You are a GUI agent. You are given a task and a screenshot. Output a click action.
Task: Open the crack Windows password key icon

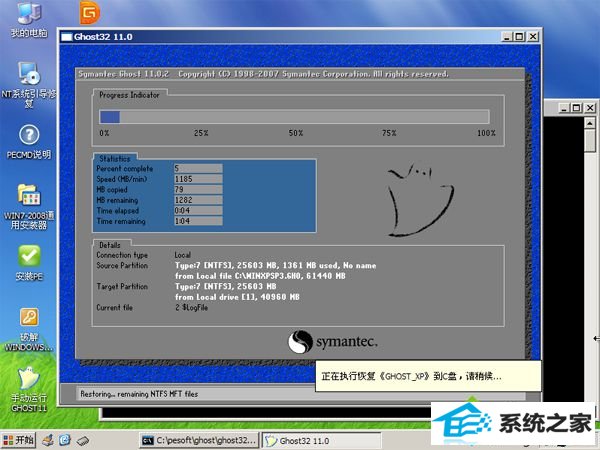(x=29, y=330)
